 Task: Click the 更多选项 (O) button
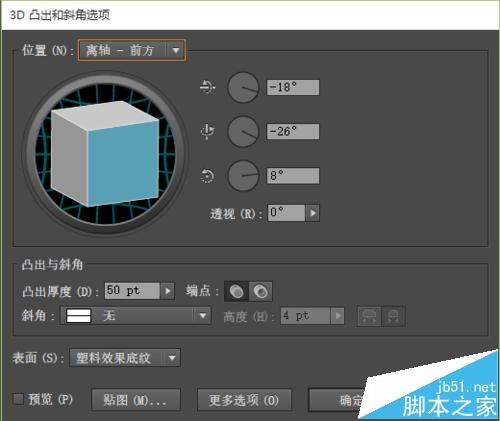coord(244,400)
